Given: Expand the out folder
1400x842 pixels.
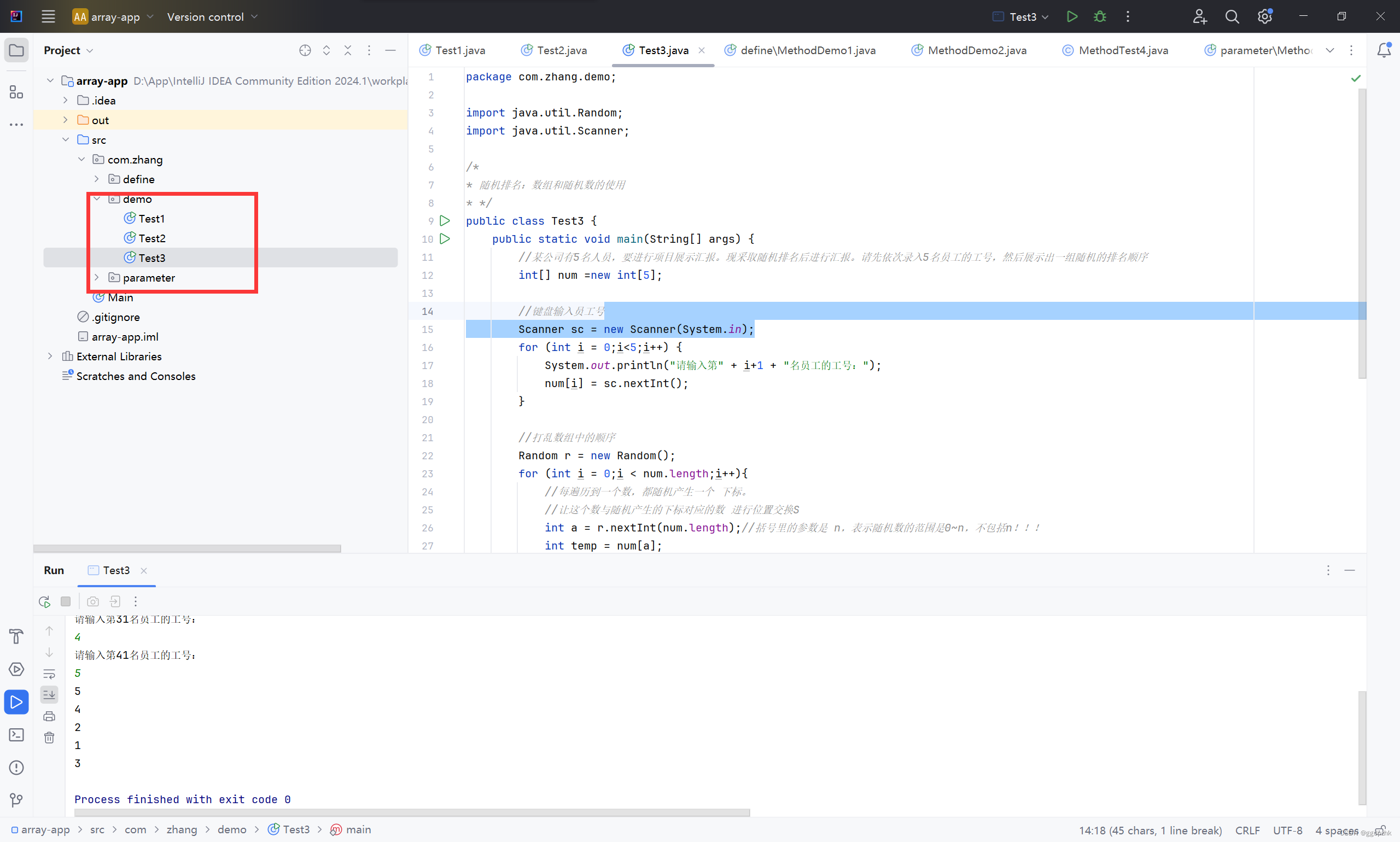Looking at the screenshot, I should point(65,120).
